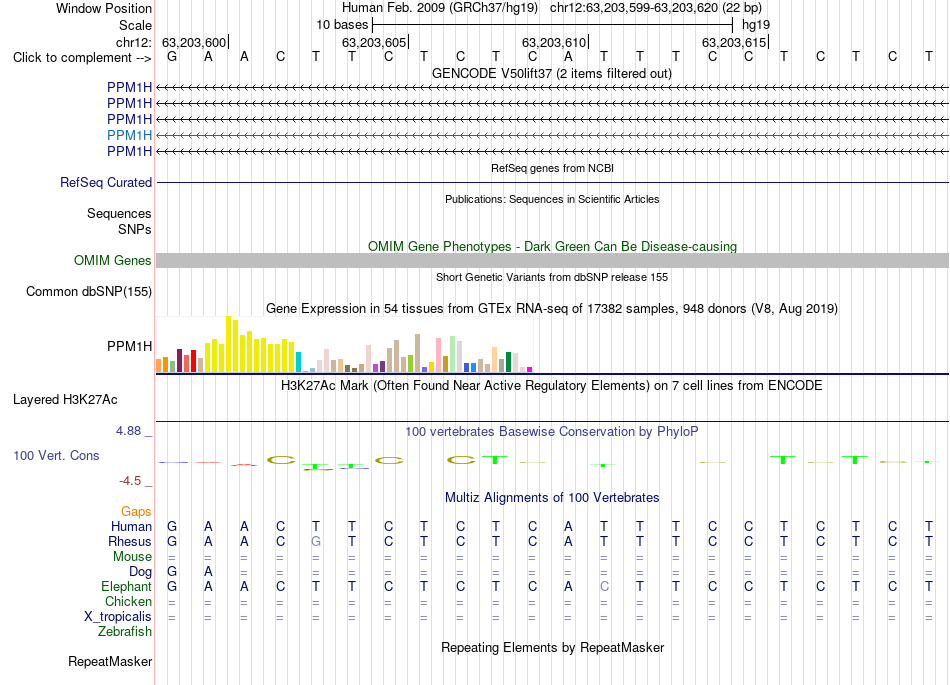
Task: Open 'Multiz Alignments of 100 Vertebrates' title
Action: tap(552, 498)
